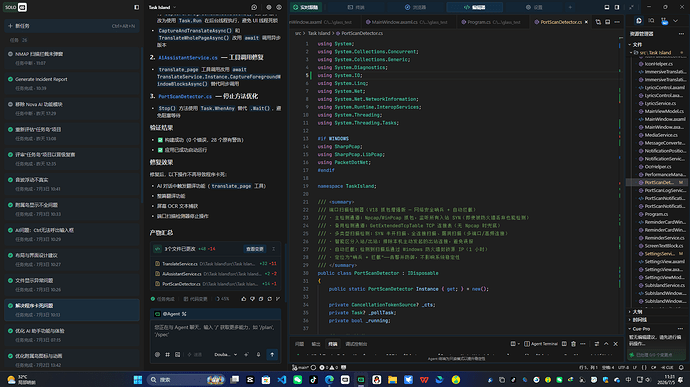This screenshot has height=387, width=690.
Task: Select the browser tab in top bar
Action: 415,7
